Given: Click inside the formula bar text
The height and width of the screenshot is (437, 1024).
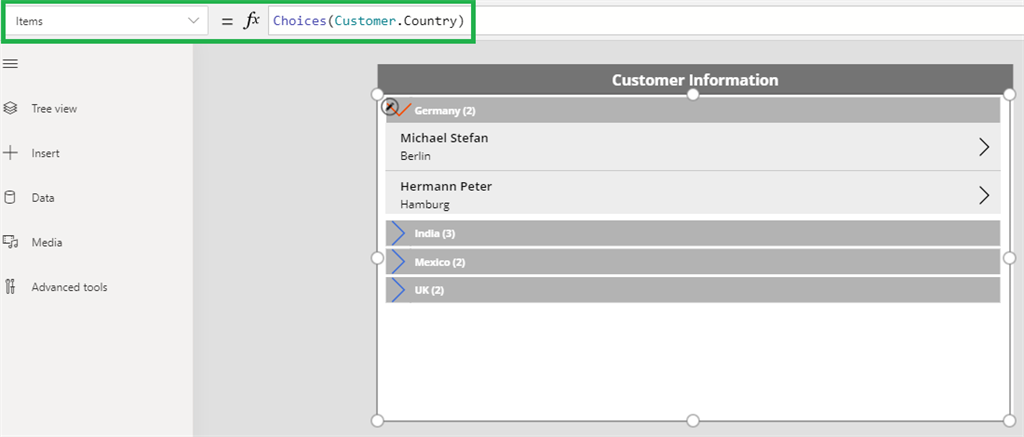Looking at the screenshot, I should coord(368,21).
